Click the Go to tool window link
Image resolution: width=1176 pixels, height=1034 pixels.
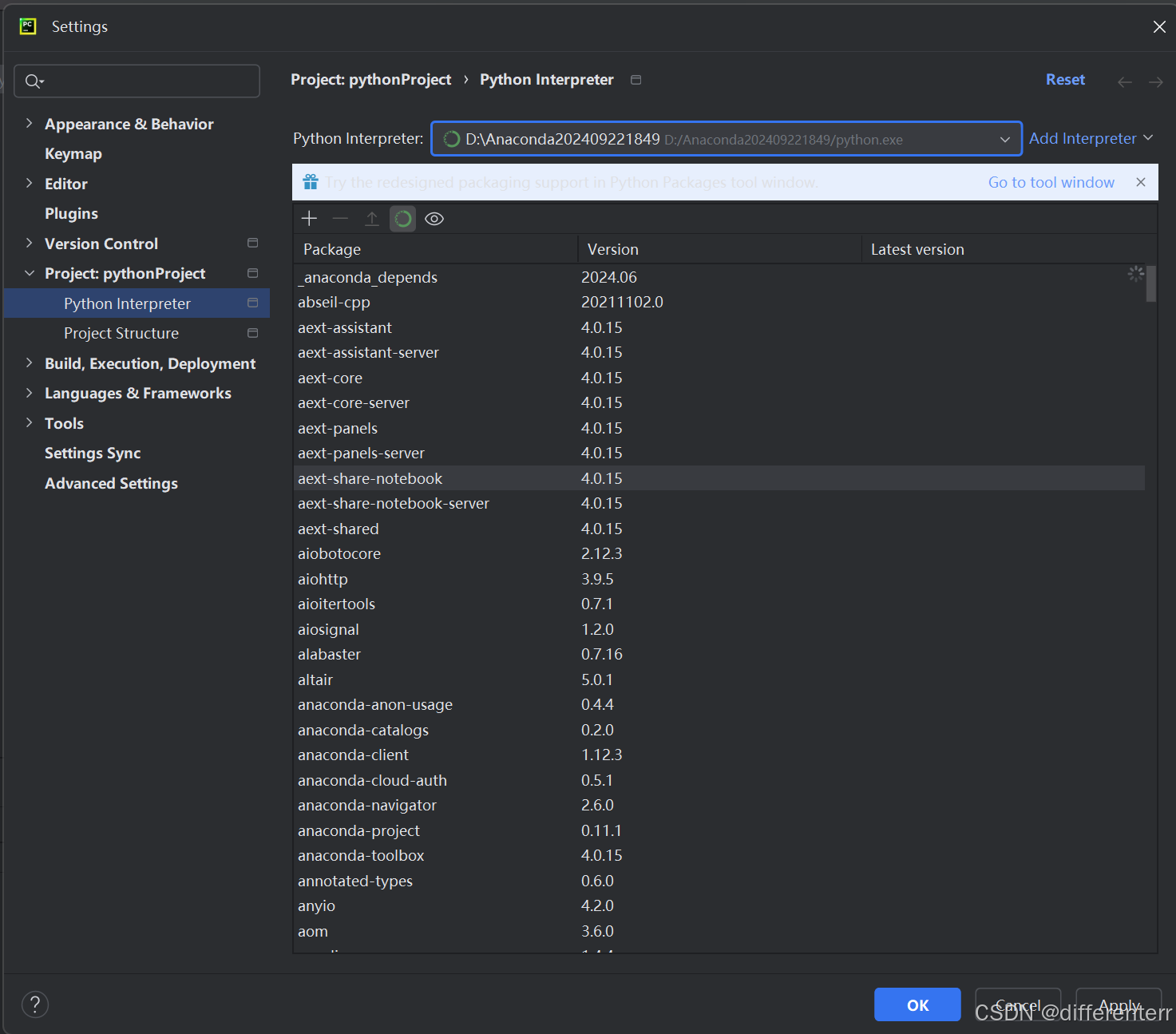point(1051,182)
